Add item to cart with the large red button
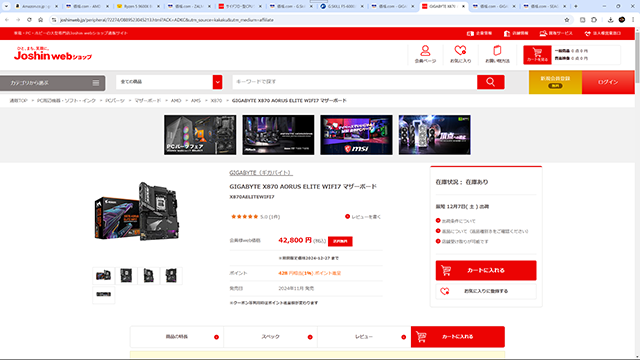The image size is (640, 360). [486, 270]
